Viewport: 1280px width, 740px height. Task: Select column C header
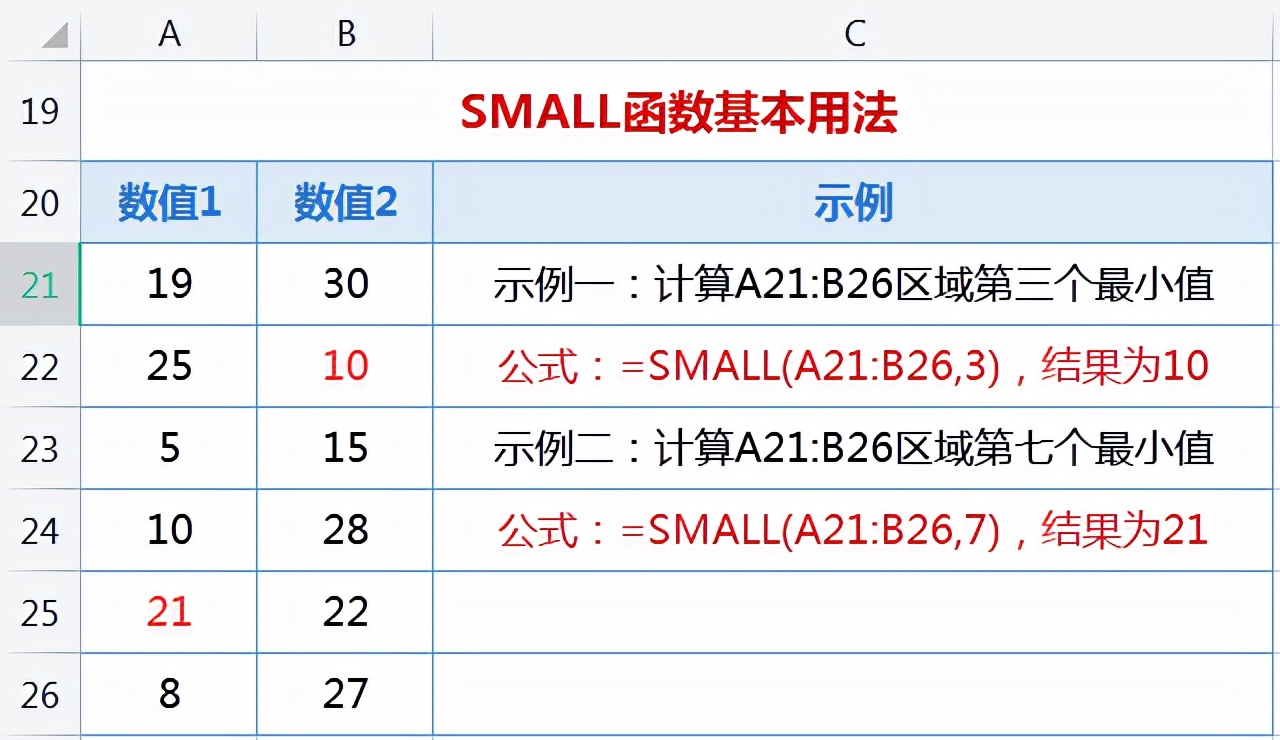854,34
